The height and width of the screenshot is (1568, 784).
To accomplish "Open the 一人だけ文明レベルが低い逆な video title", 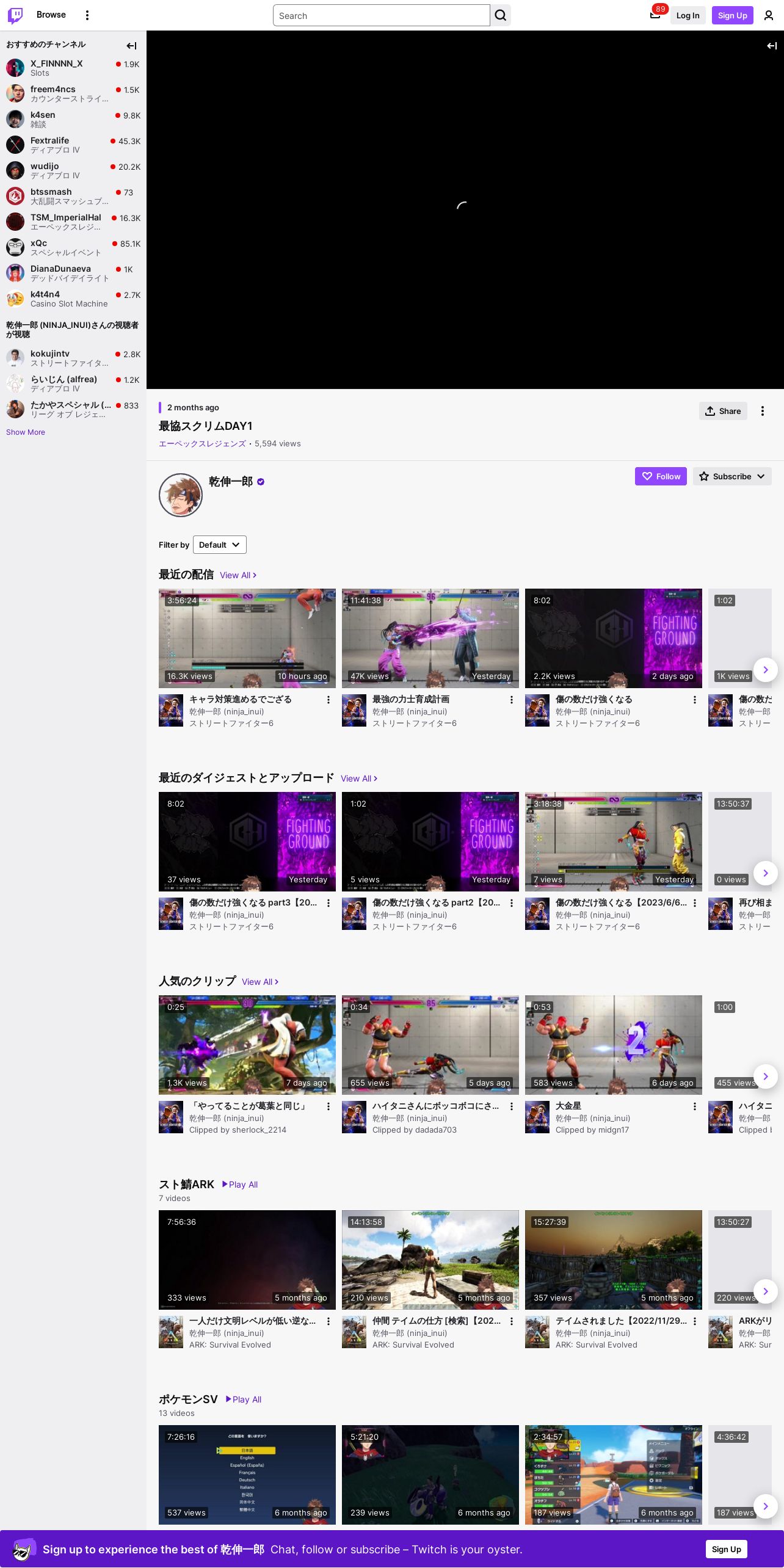I will click(252, 1321).
